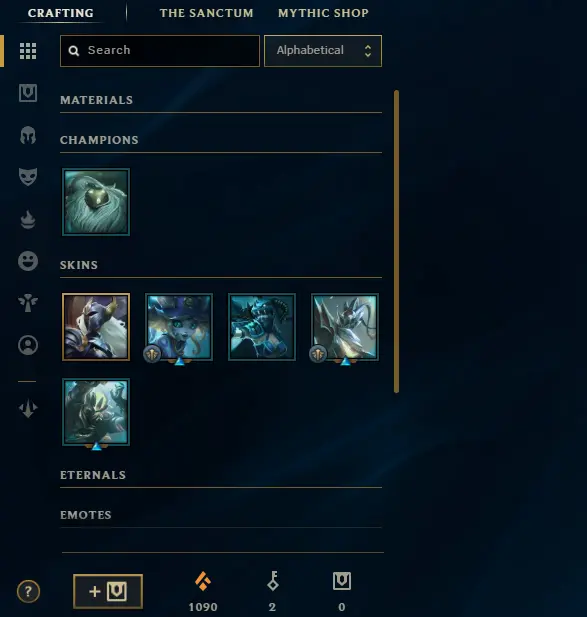
Task: Open the Alphabetical sort dropdown
Action: coord(323,51)
